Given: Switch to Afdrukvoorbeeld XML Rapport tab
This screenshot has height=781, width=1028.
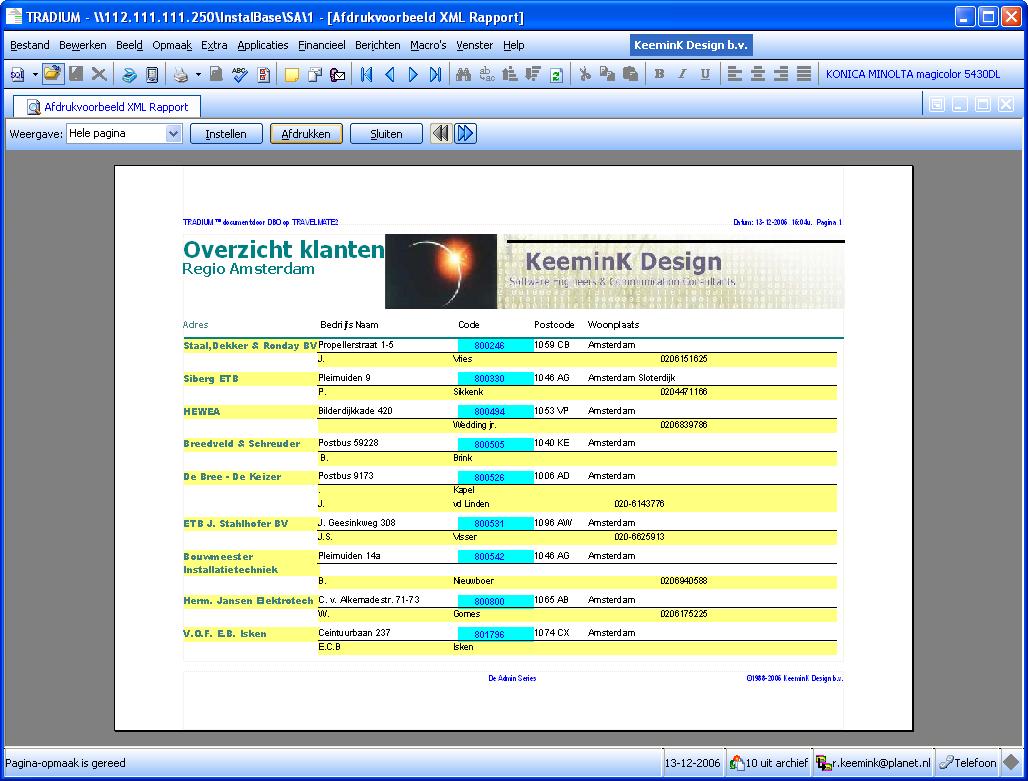Looking at the screenshot, I should click(x=108, y=106).
